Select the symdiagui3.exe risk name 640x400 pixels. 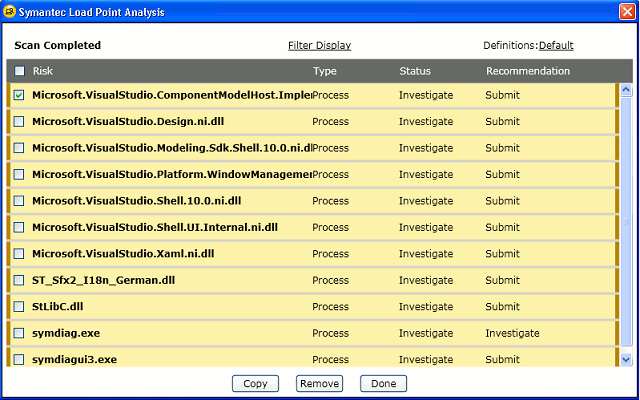[x=75, y=360]
